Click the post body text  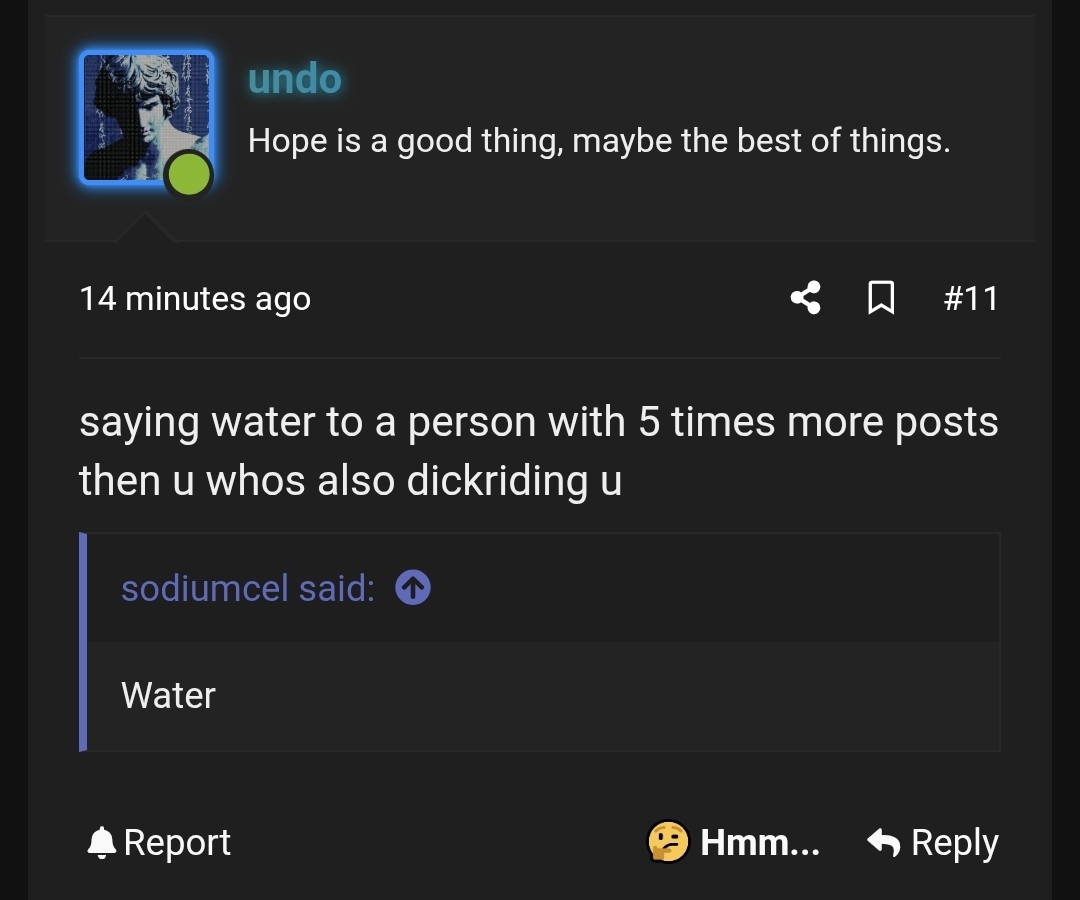(x=538, y=450)
